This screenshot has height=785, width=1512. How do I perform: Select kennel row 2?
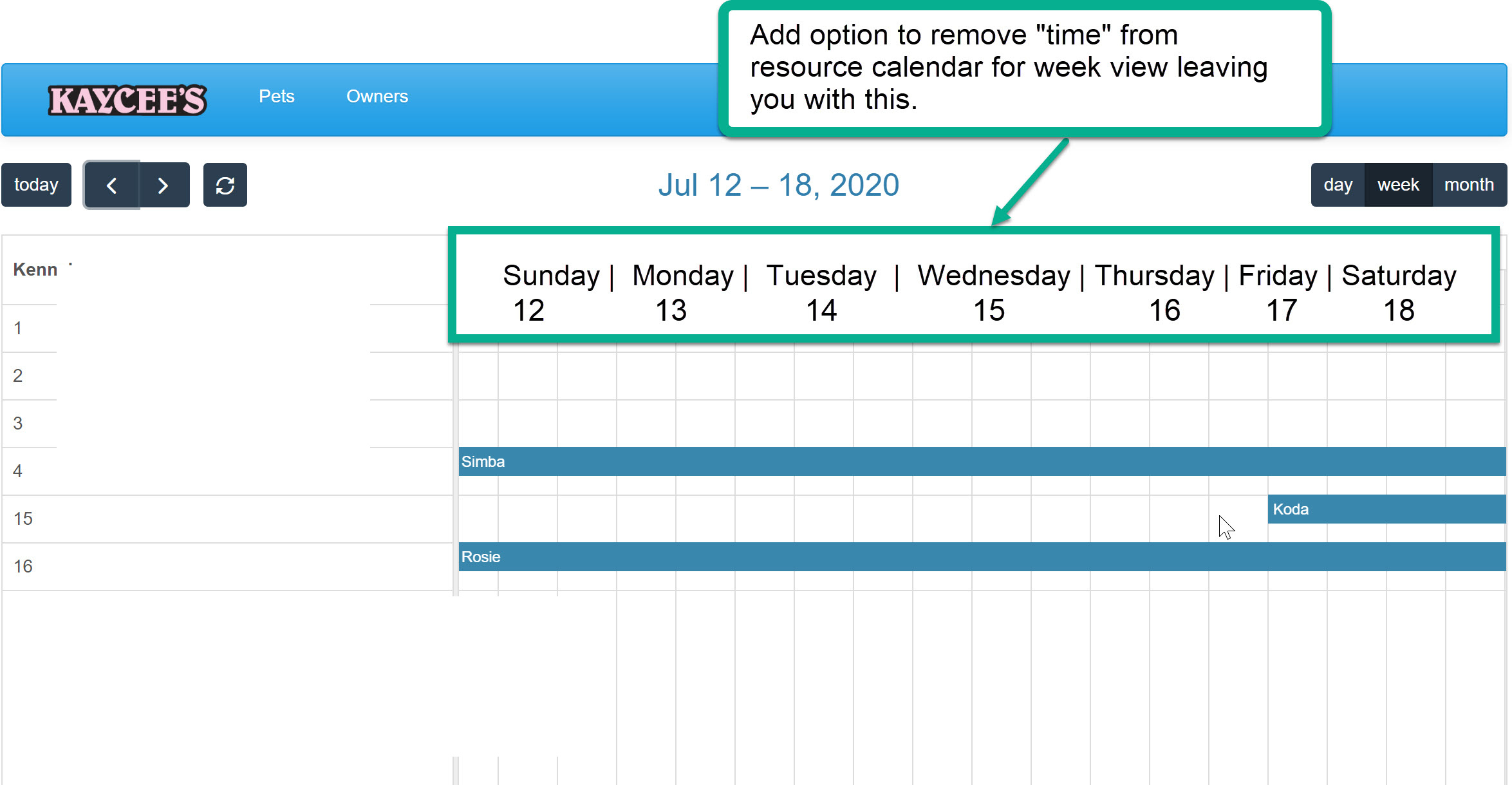pyautogui.click(x=18, y=376)
